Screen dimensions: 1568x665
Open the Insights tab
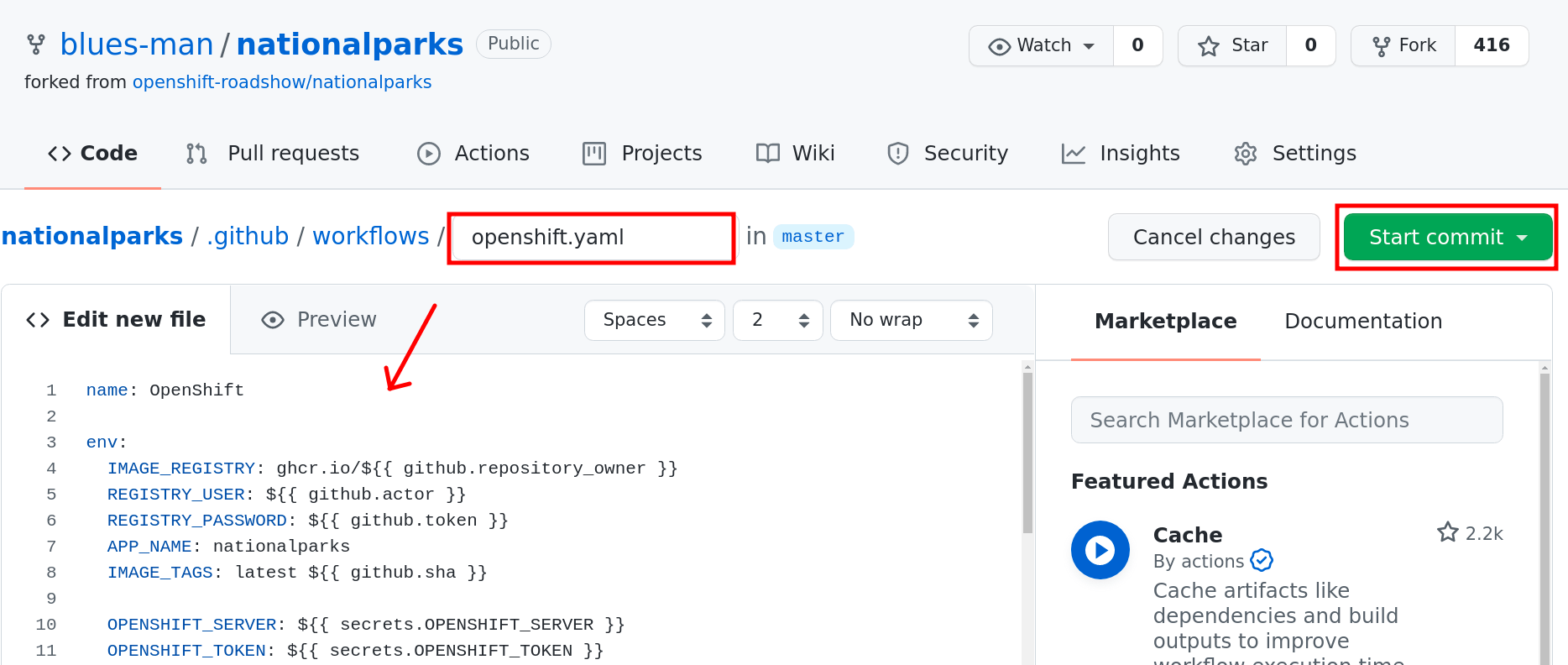1121,154
